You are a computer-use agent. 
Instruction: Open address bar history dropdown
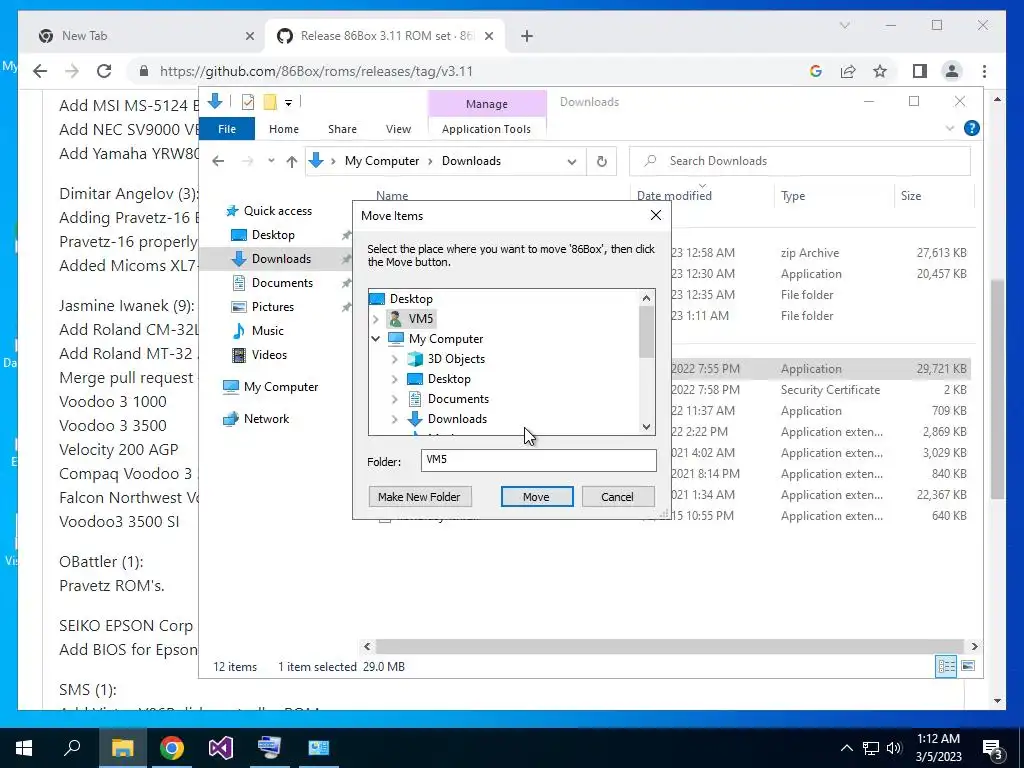tap(571, 161)
